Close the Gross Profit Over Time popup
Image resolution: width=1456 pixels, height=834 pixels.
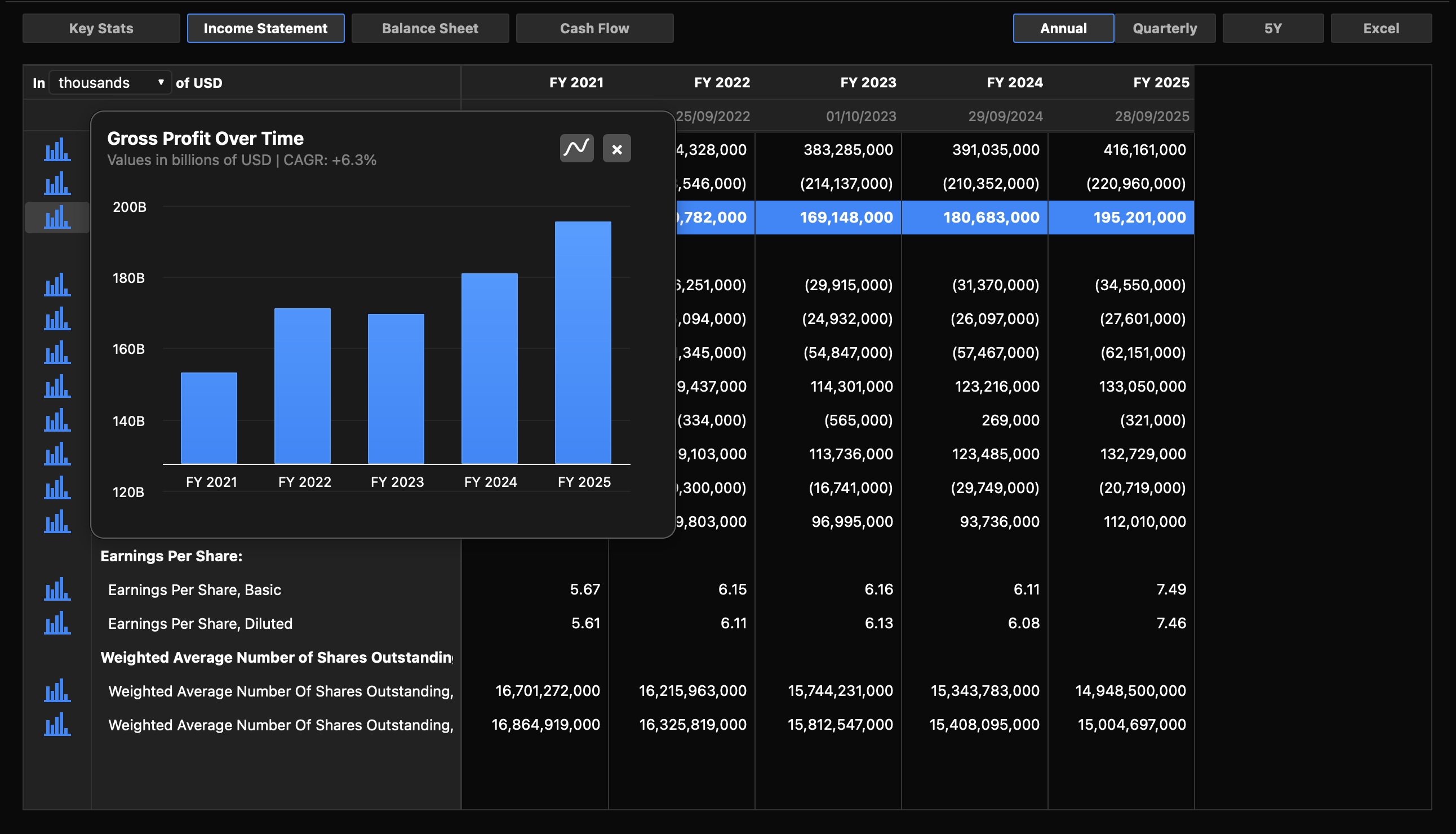click(x=617, y=148)
